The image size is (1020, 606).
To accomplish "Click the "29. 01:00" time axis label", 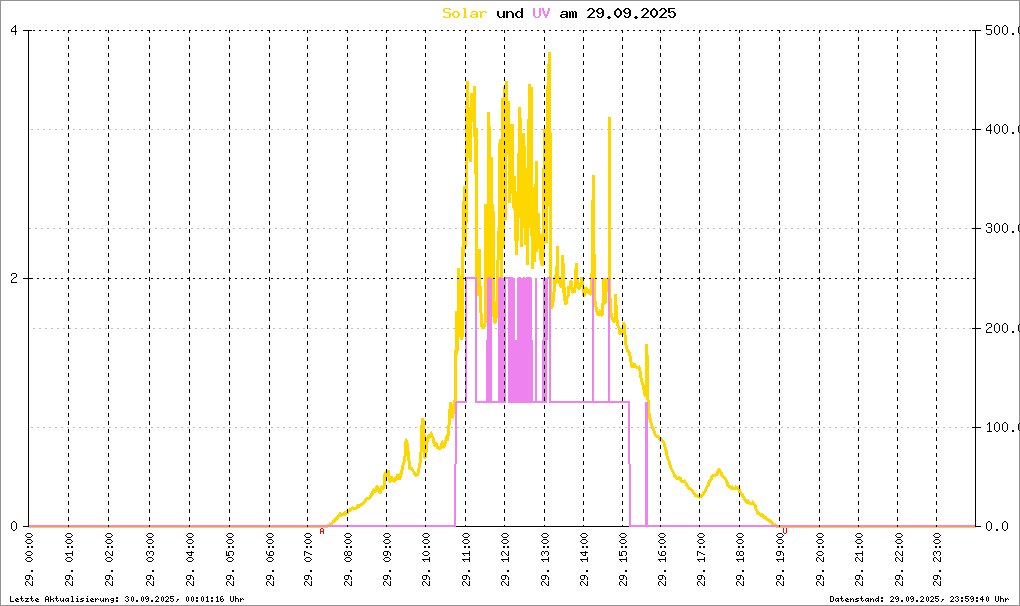I will click(x=69, y=560).
